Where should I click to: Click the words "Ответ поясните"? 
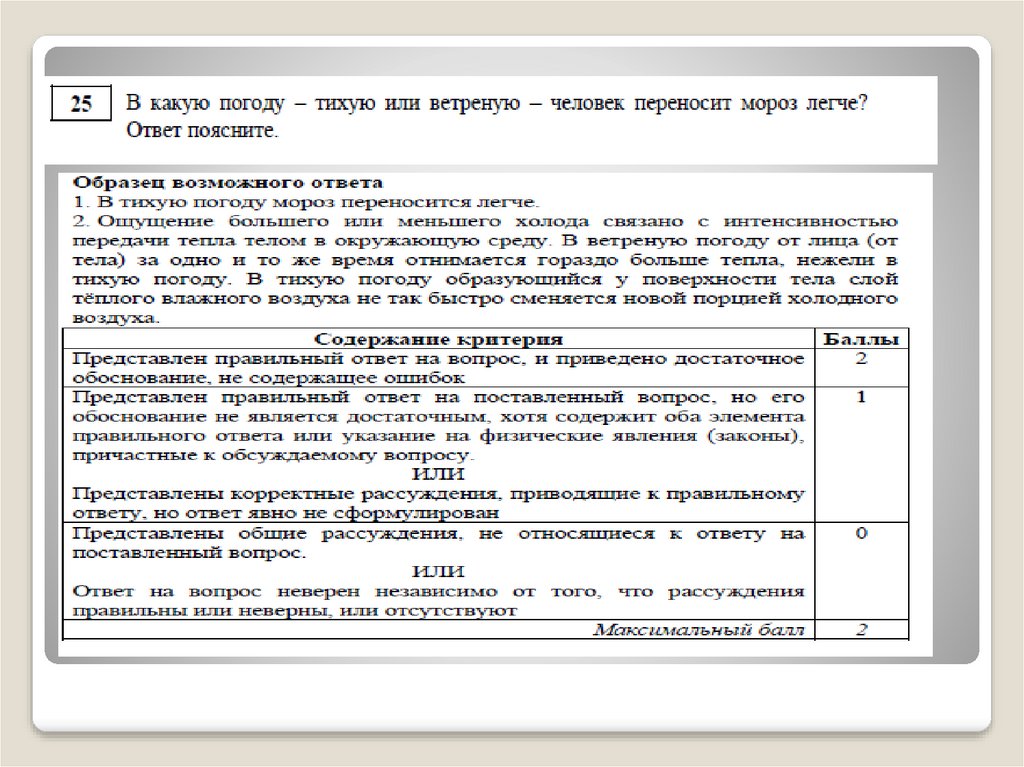[x=202, y=131]
